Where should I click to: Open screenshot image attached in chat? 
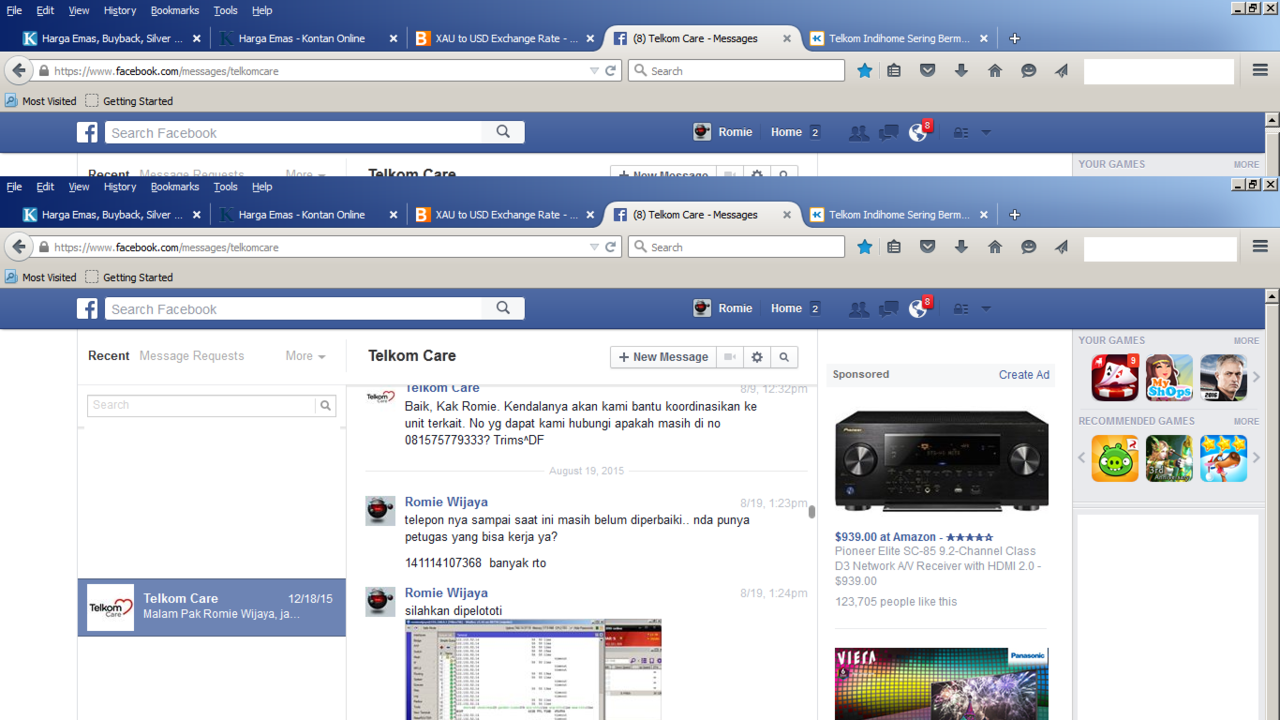tap(533, 669)
